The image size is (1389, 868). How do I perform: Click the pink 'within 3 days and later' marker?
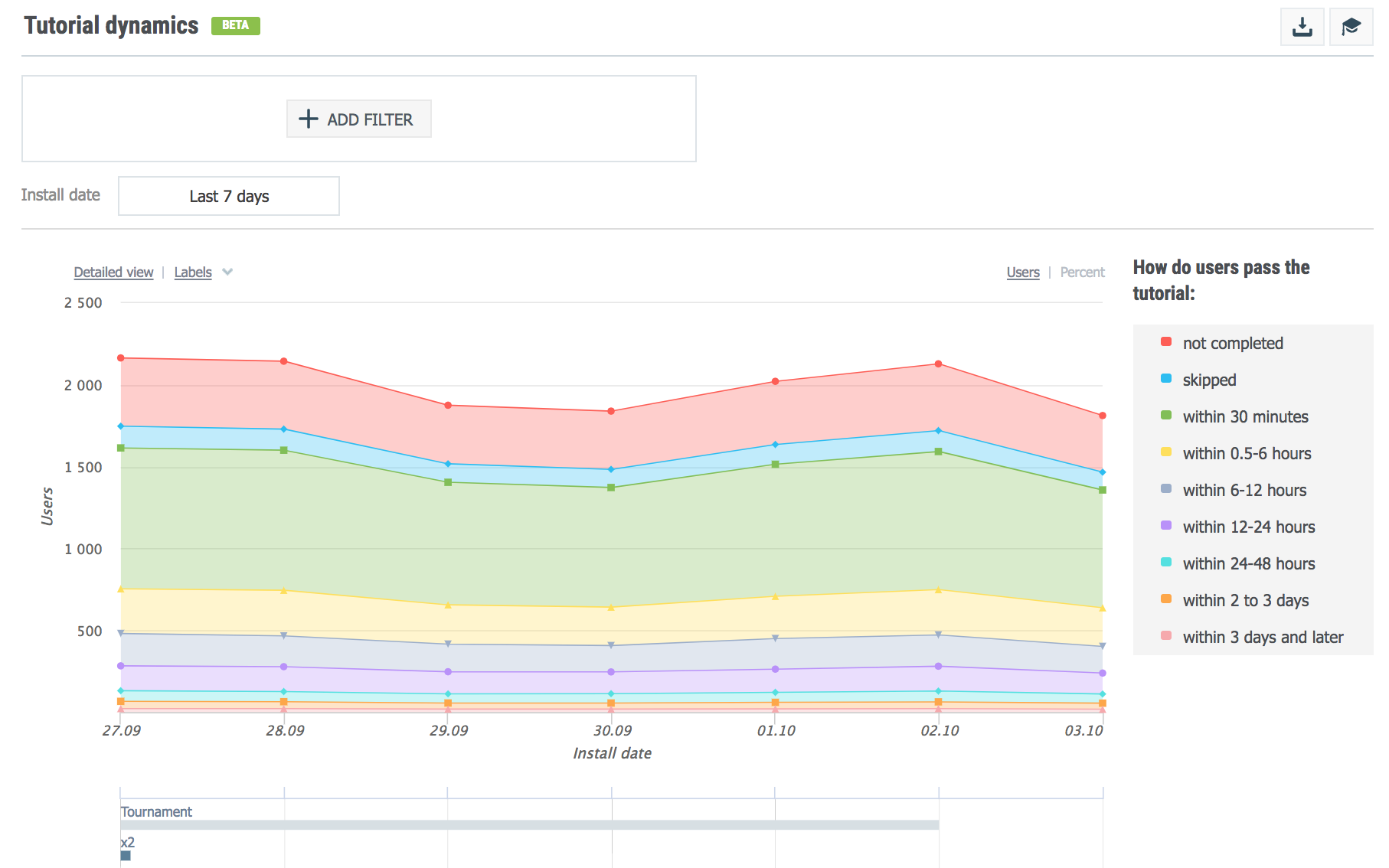point(1166,636)
